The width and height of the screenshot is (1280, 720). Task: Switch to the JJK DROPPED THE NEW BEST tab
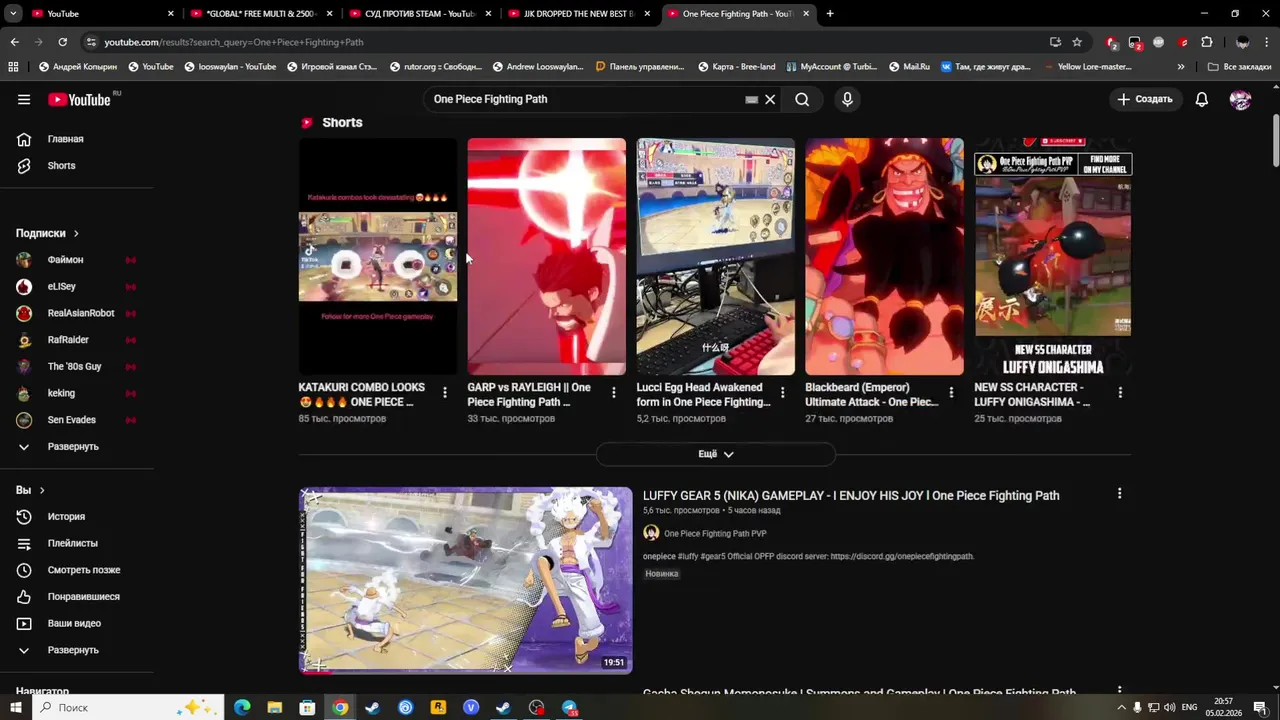tap(579, 14)
